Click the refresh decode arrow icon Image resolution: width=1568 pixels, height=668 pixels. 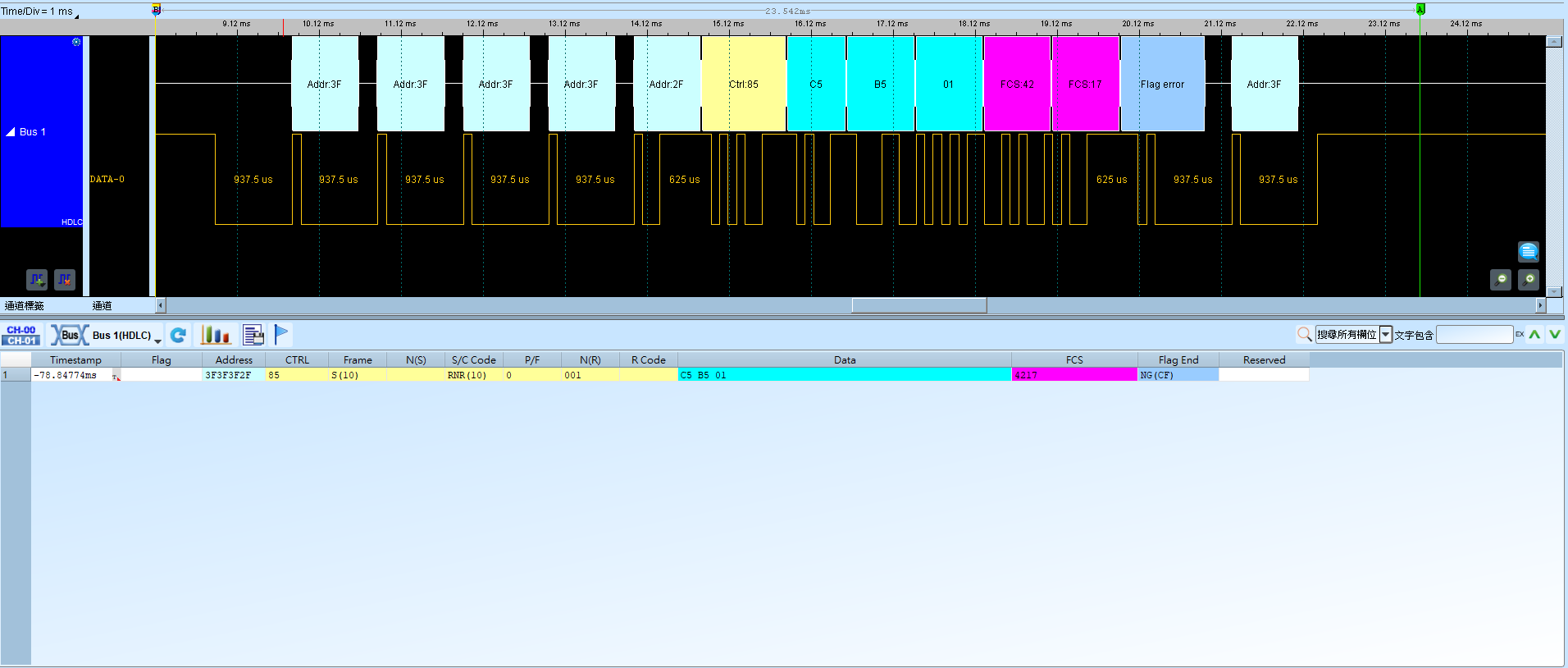178,335
